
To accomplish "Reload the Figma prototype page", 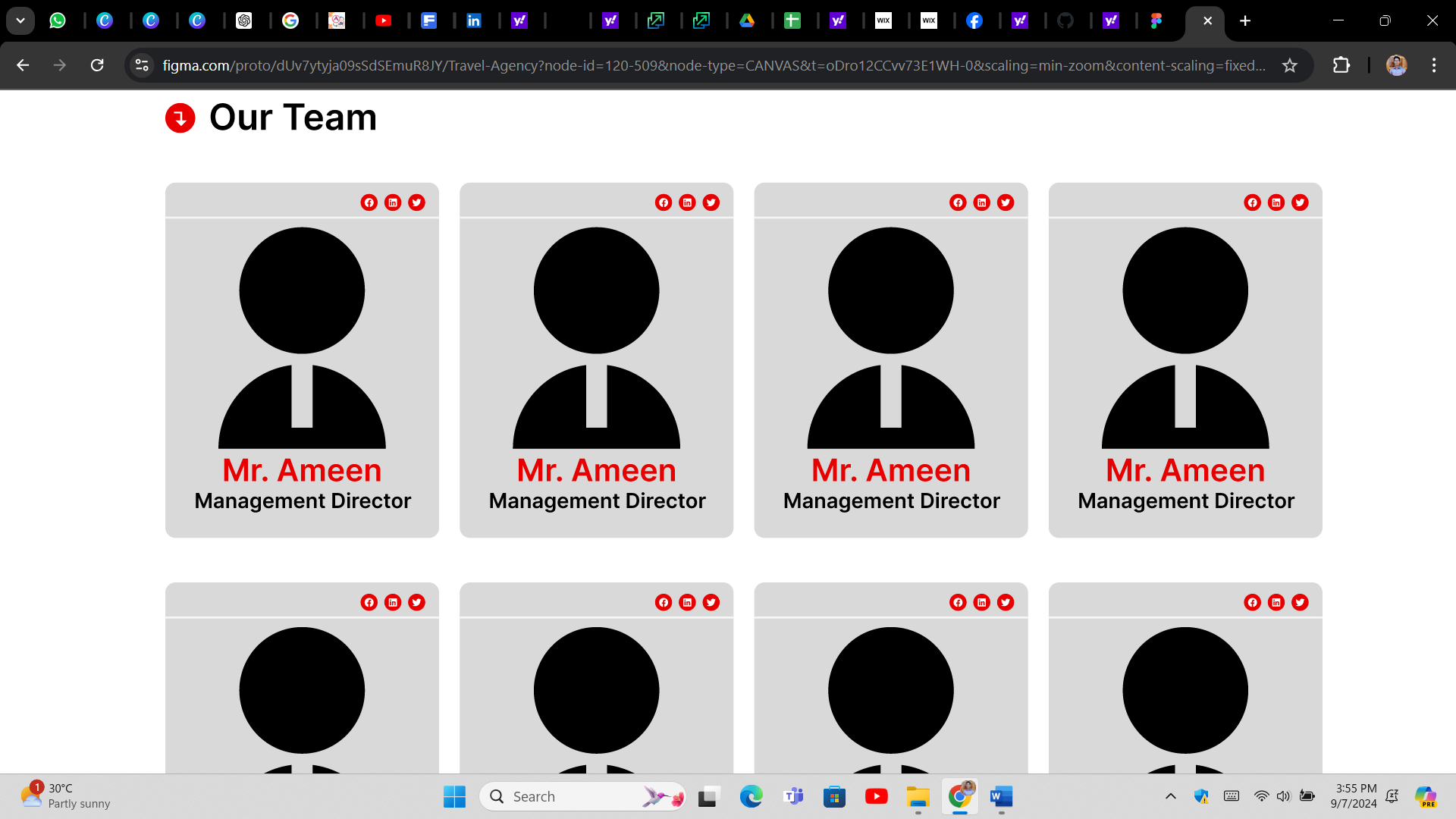I will tap(97, 65).
